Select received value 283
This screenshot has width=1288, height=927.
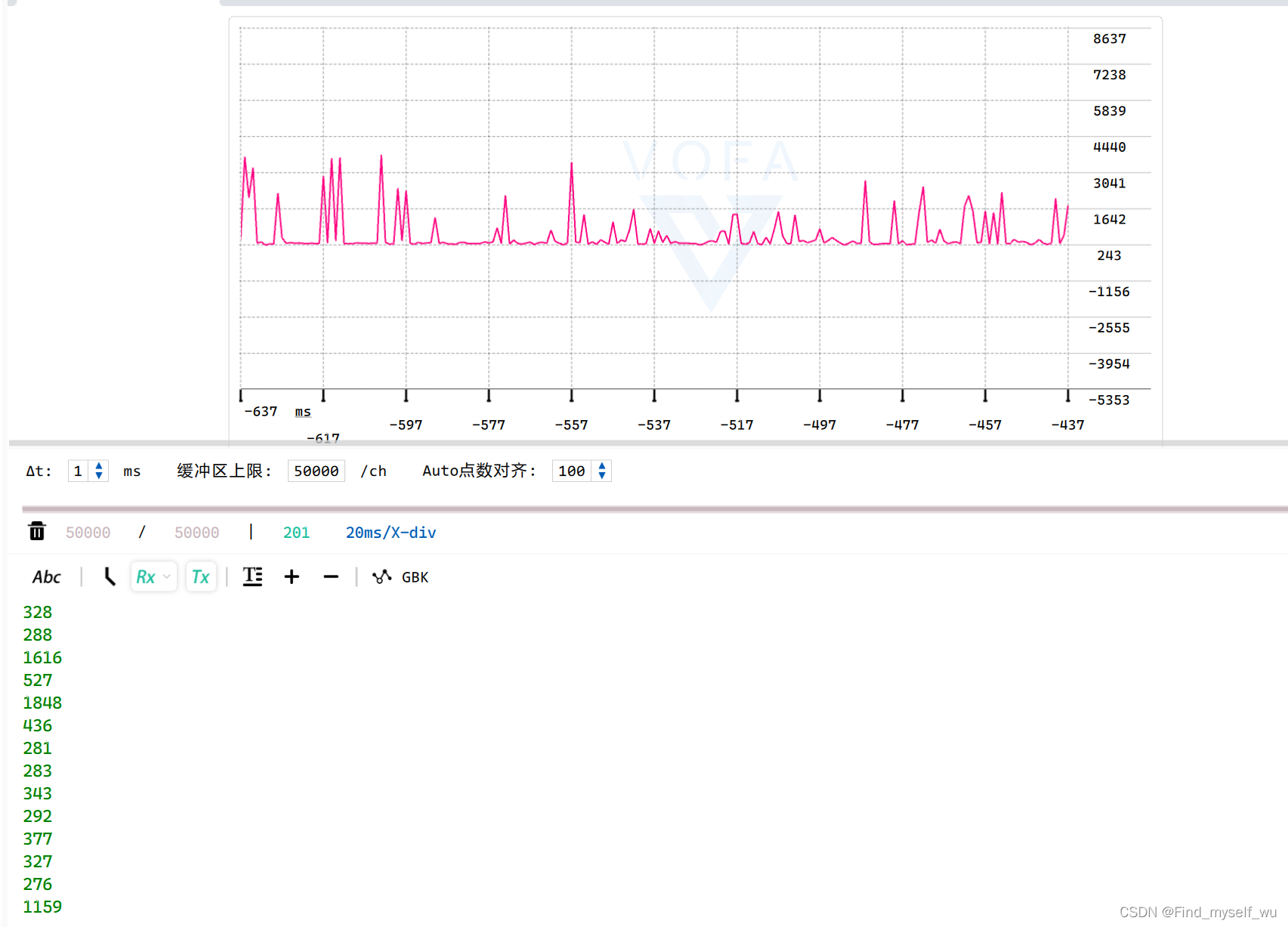coord(38,771)
